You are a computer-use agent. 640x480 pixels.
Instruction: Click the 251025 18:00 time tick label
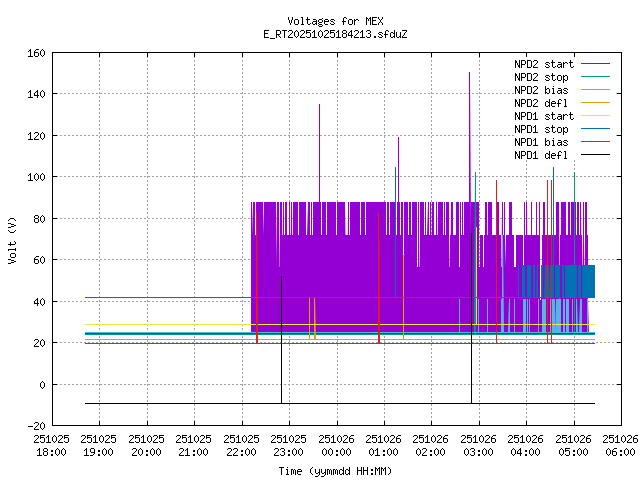point(51,444)
